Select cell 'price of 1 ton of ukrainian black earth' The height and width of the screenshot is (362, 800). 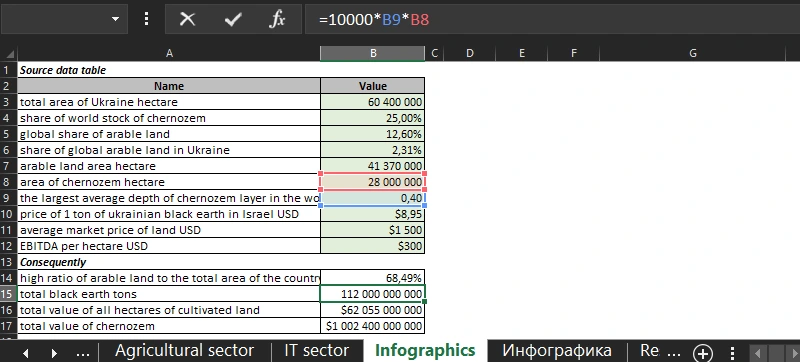tap(169, 214)
